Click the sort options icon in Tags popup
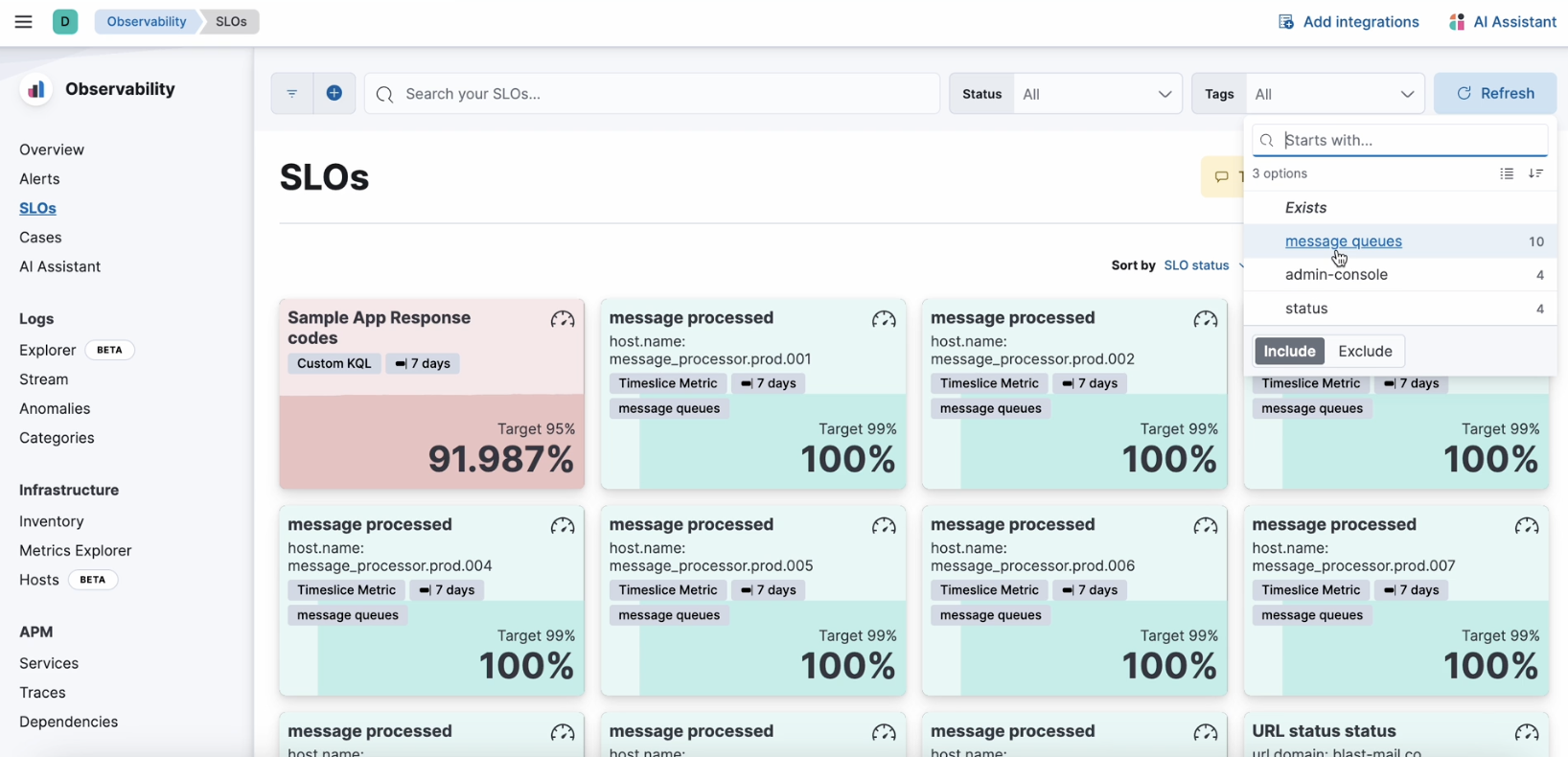1568x757 pixels. coord(1535,173)
